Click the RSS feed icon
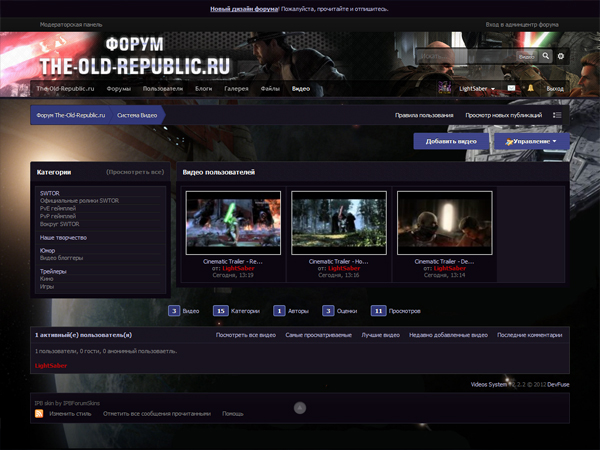 pos(39,413)
